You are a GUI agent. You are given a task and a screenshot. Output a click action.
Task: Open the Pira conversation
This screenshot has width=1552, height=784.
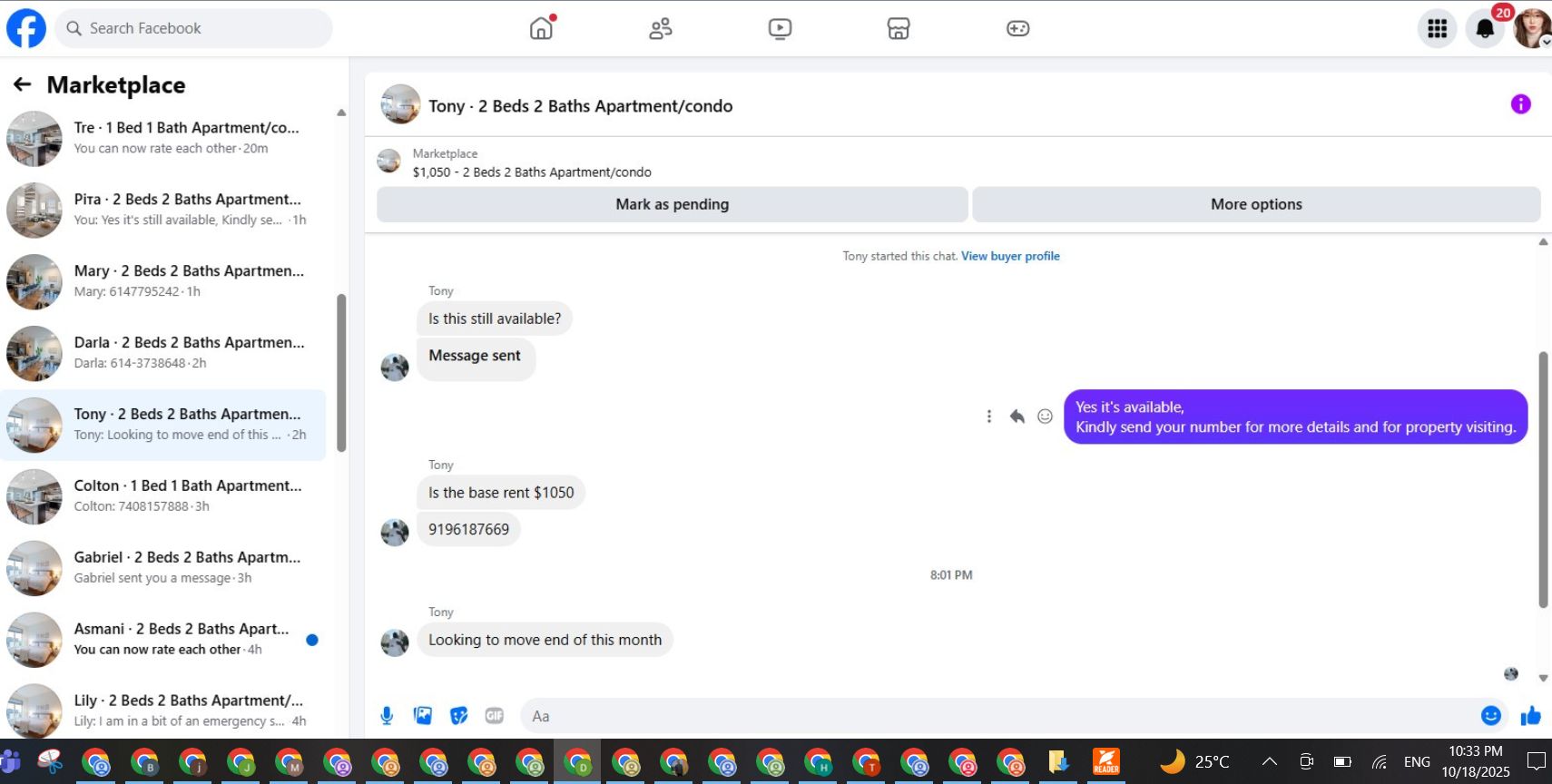click(163, 210)
